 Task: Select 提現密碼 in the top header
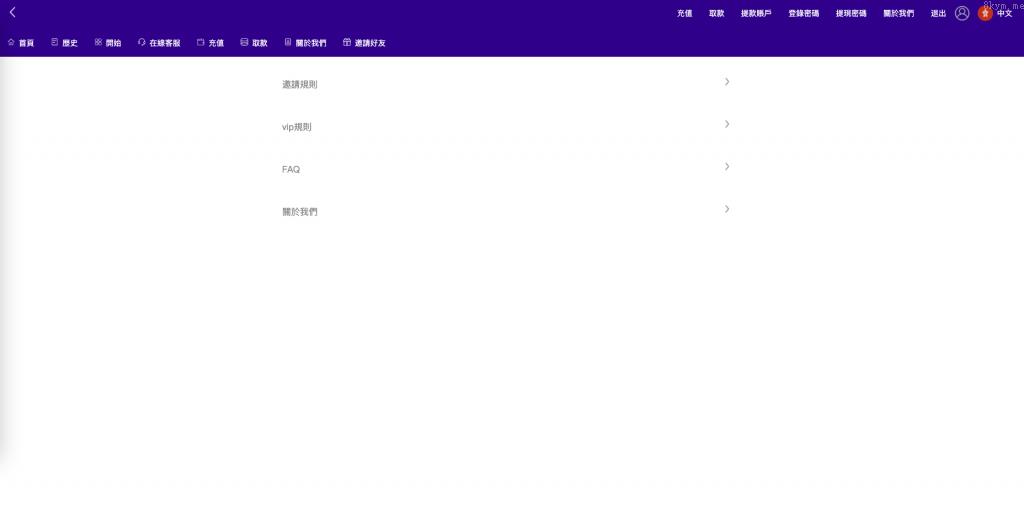851,14
